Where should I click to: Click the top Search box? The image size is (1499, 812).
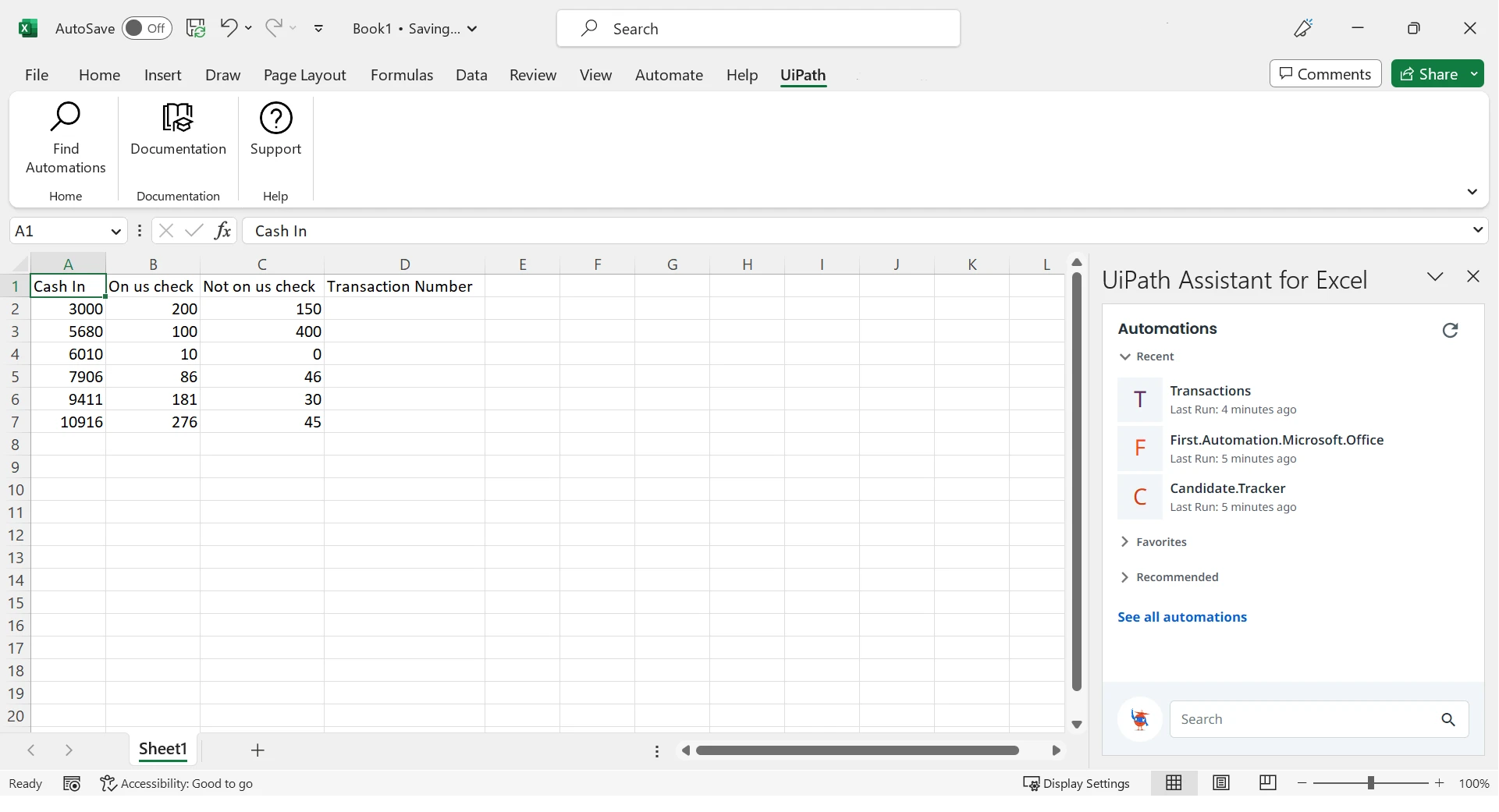(x=758, y=29)
